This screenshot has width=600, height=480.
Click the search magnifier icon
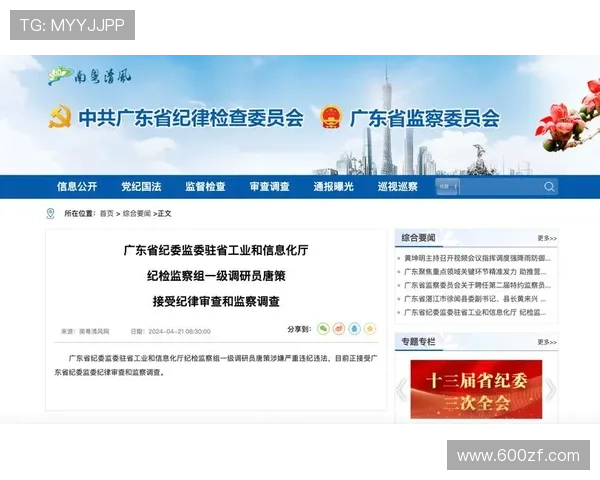549,187
